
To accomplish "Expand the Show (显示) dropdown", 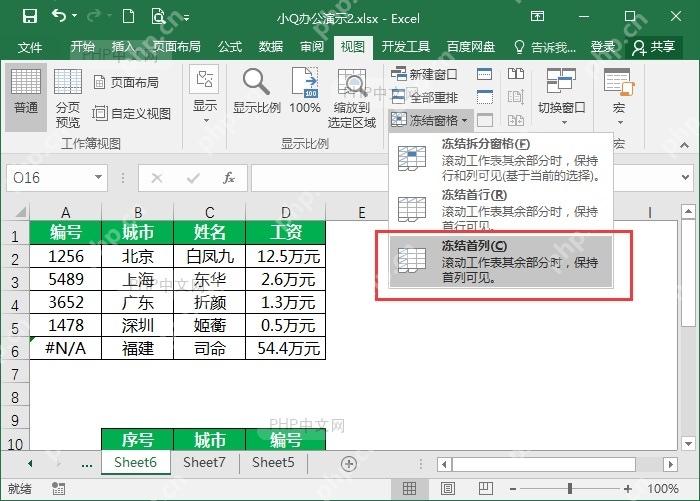I will point(205,96).
